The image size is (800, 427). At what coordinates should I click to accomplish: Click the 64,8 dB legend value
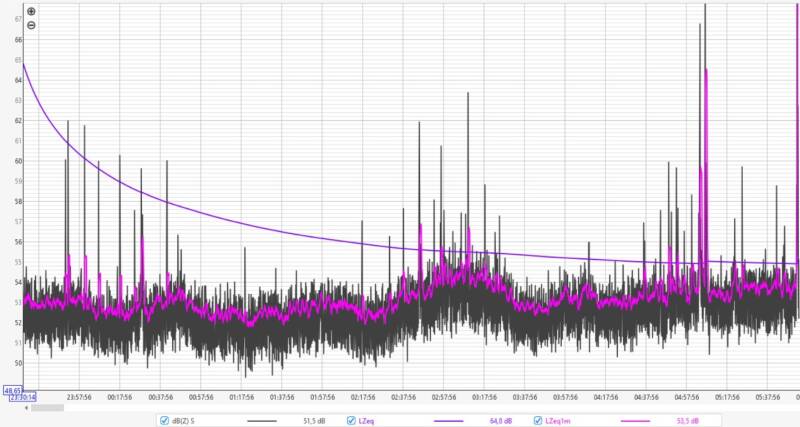click(501, 421)
